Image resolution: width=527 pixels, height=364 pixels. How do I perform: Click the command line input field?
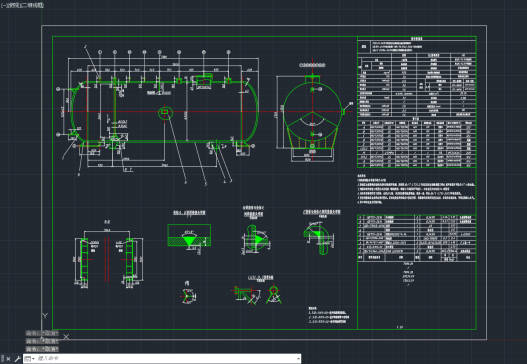point(165,359)
